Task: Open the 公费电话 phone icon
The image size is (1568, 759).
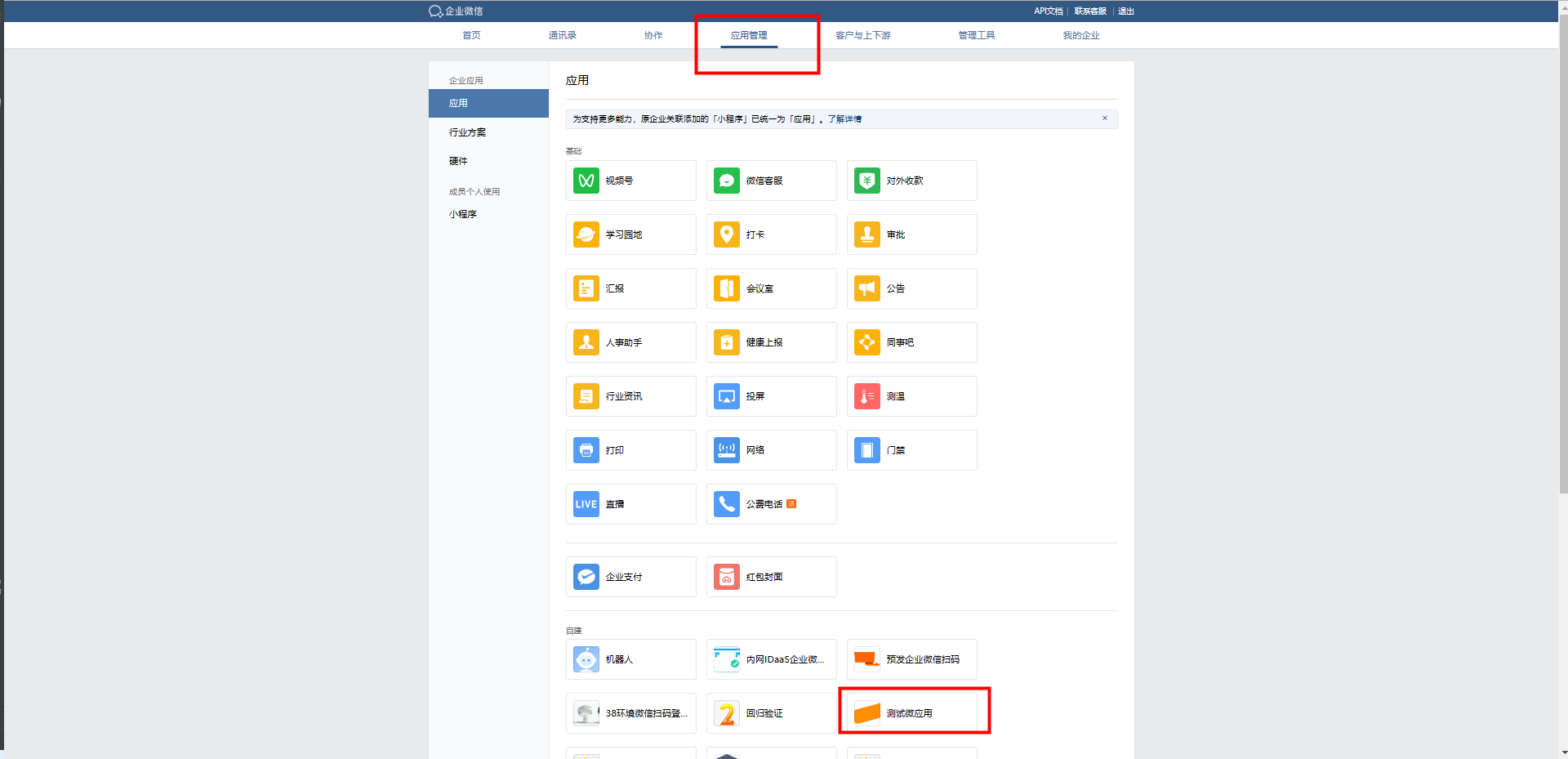Action: pos(726,504)
